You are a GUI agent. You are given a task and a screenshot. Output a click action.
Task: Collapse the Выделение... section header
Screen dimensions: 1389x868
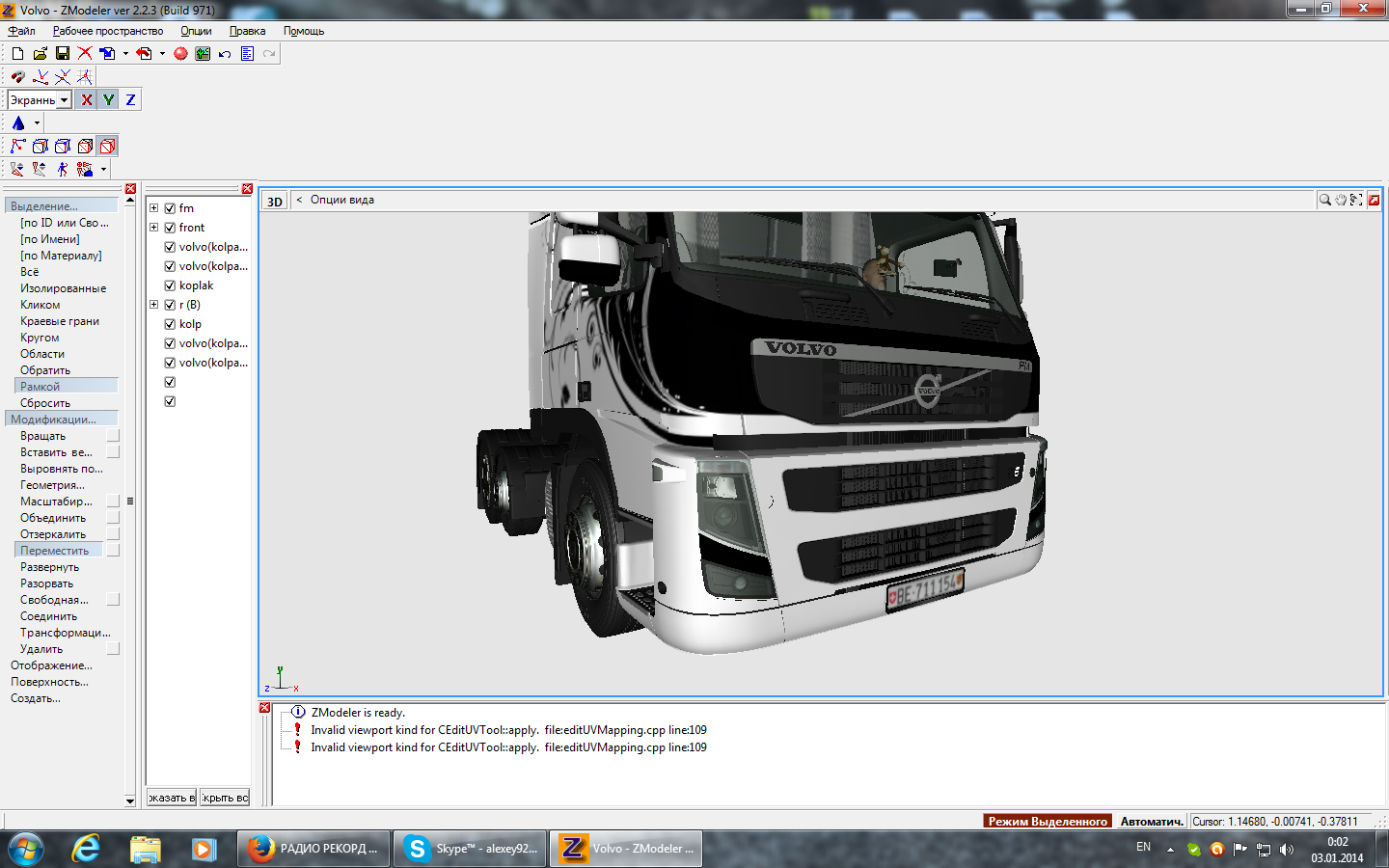(62, 205)
